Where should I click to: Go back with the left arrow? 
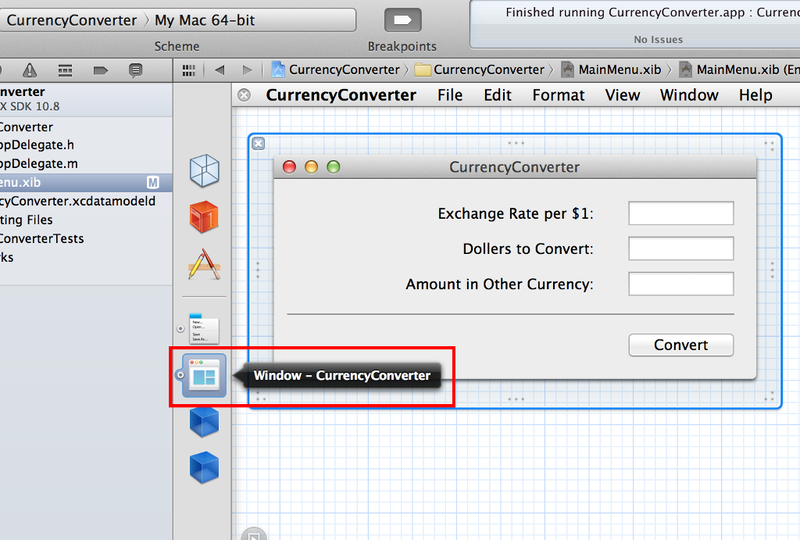[220, 70]
